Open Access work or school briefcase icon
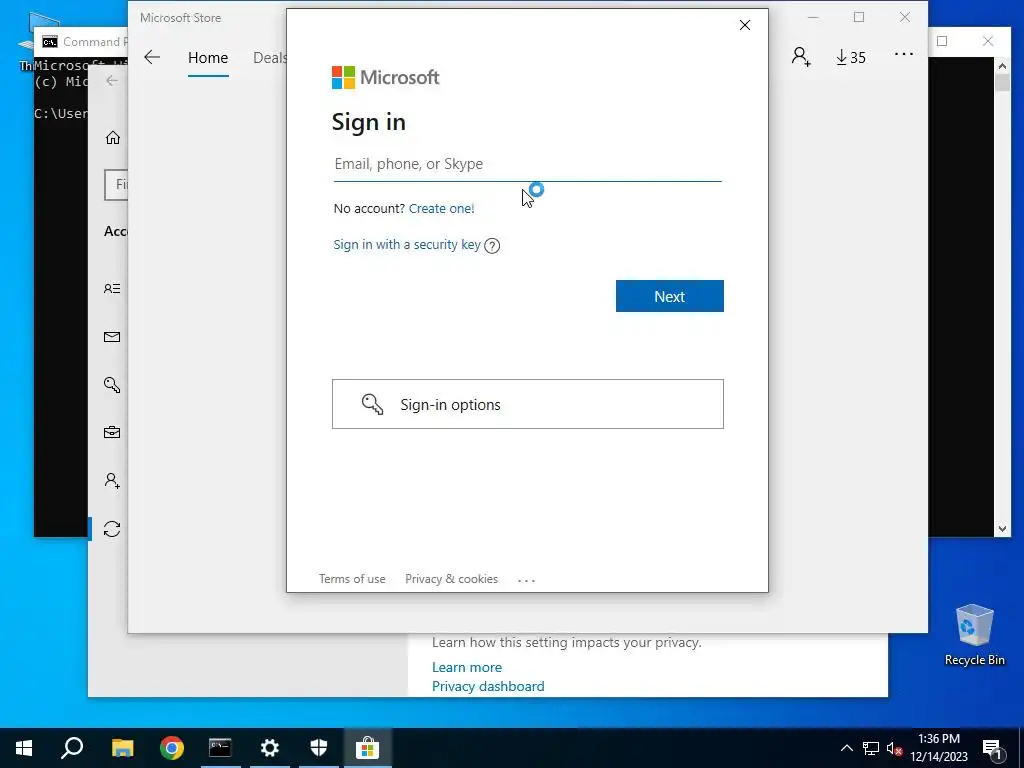Image resolution: width=1024 pixels, height=768 pixels. (112, 432)
